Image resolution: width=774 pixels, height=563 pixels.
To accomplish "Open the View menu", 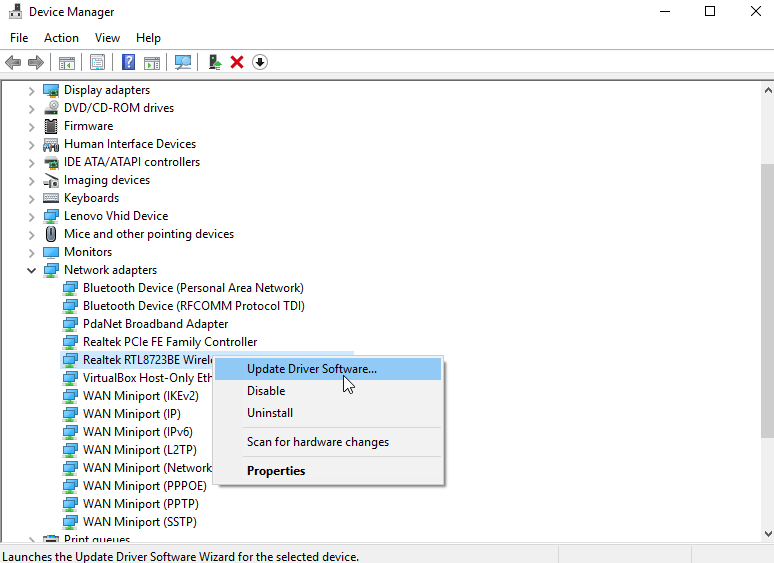I will click(107, 38).
